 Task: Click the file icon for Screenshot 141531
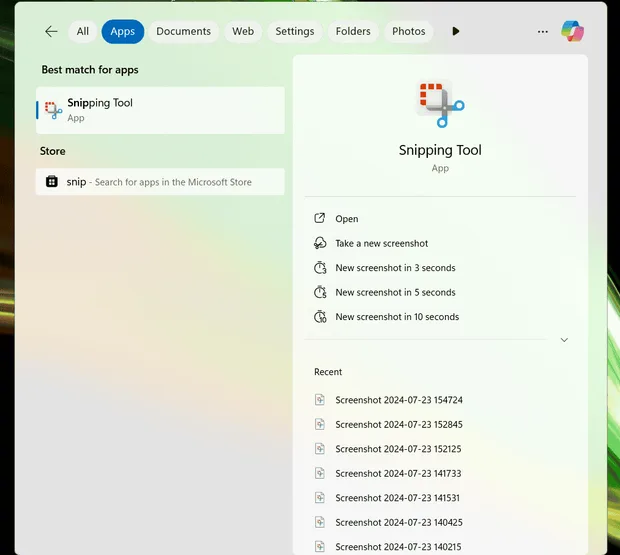click(319, 498)
